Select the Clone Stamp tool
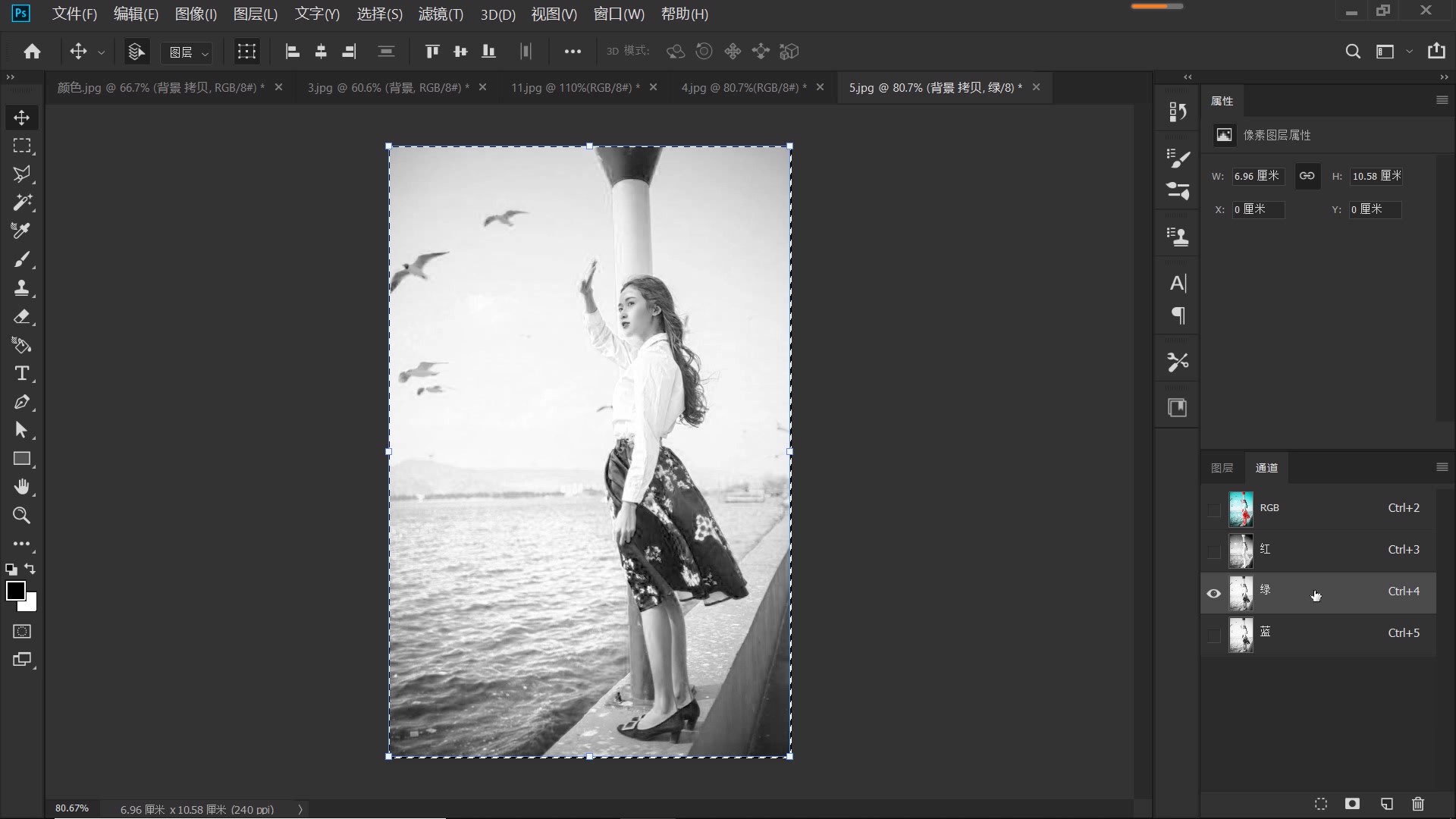This screenshot has width=1456, height=819. pyautogui.click(x=21, y=288)
